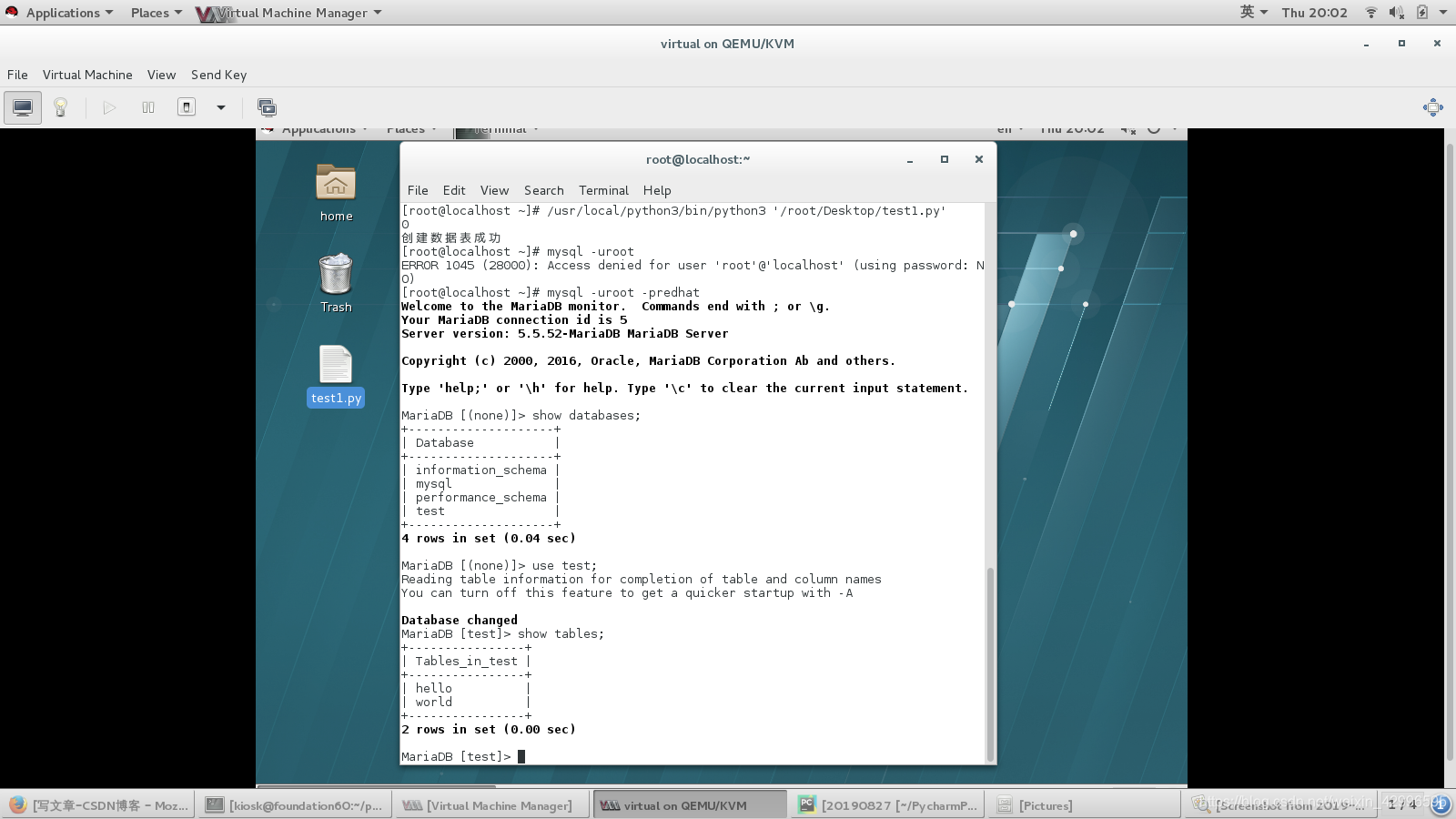This screenshot has height=819, width=1456.
Task: Click 'Database changed' message
Action: [x=460, y=620]
